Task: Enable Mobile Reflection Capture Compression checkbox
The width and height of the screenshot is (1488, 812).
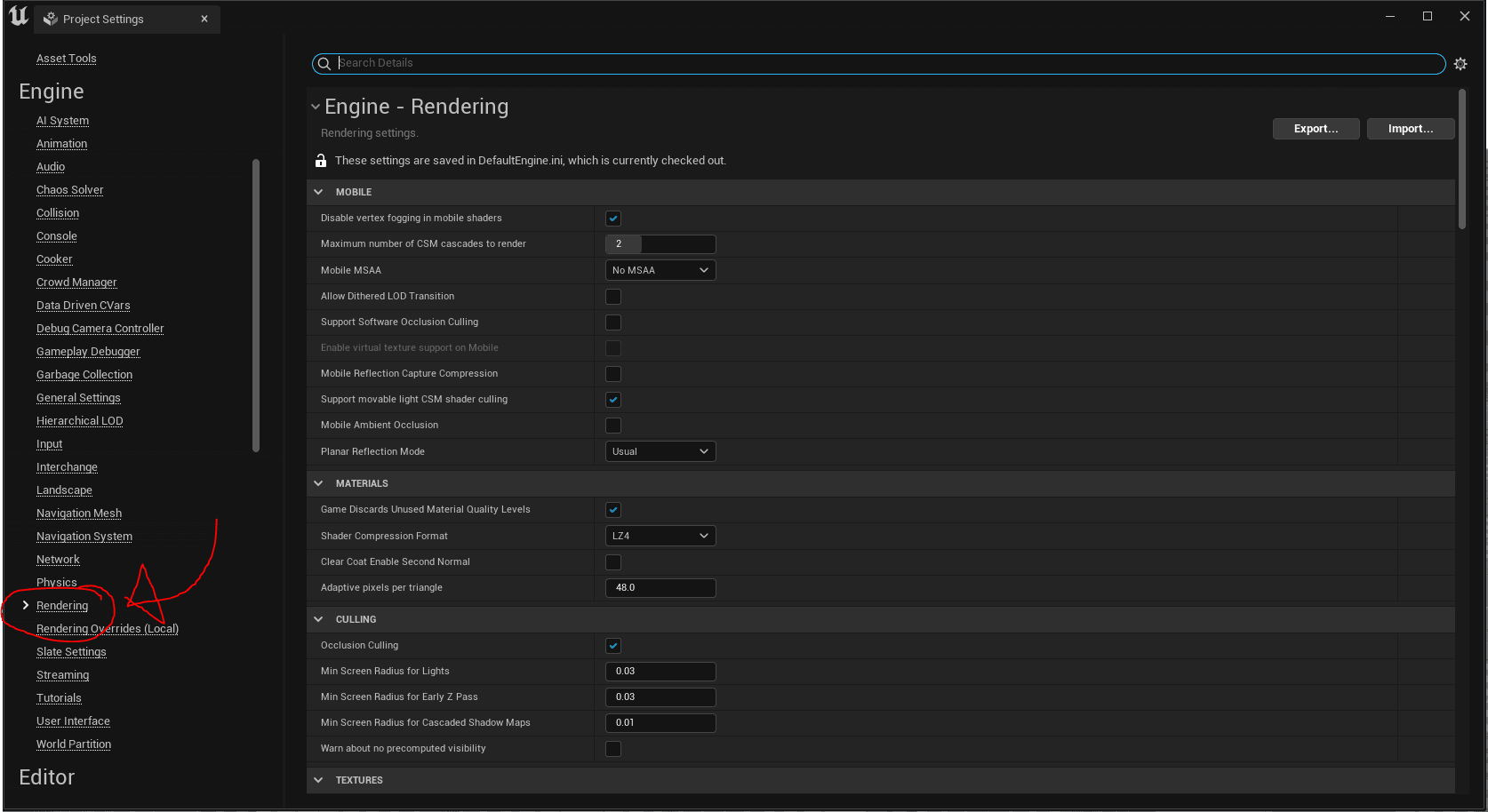Action: pyautogui.click(x=613, y=374)
